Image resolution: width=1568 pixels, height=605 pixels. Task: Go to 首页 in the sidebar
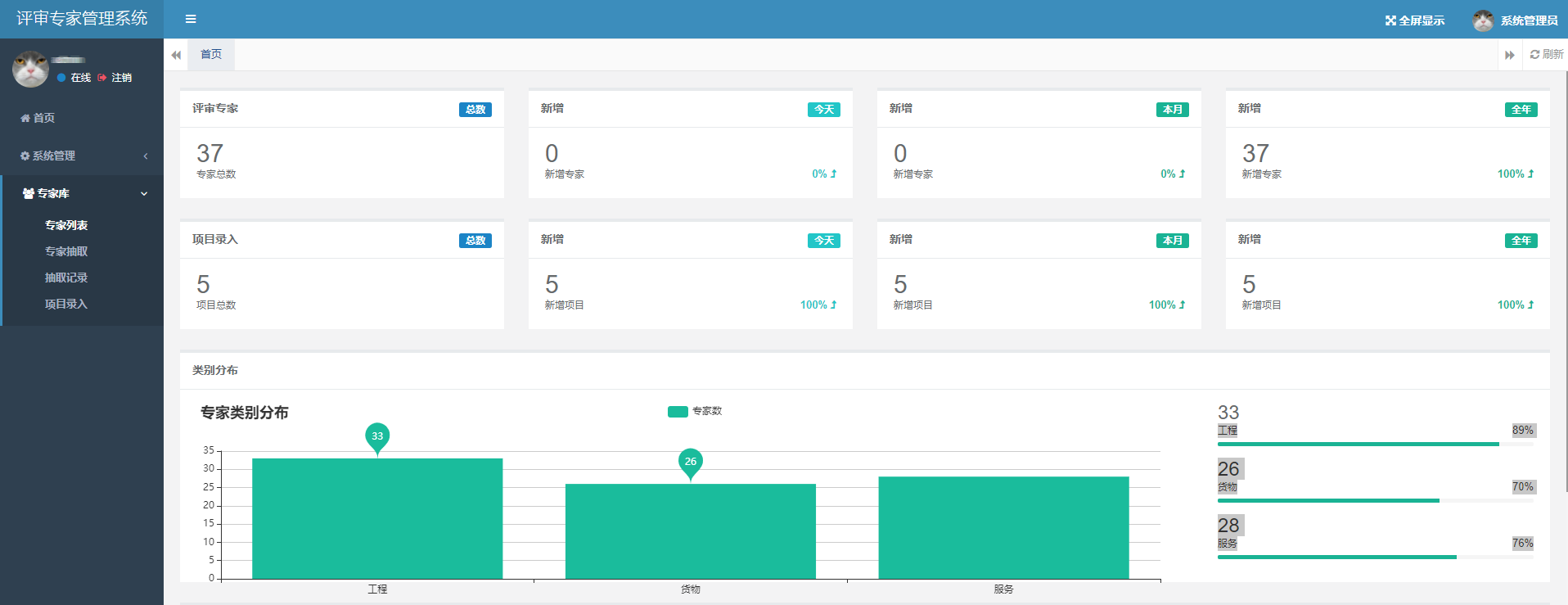(43, 118)
